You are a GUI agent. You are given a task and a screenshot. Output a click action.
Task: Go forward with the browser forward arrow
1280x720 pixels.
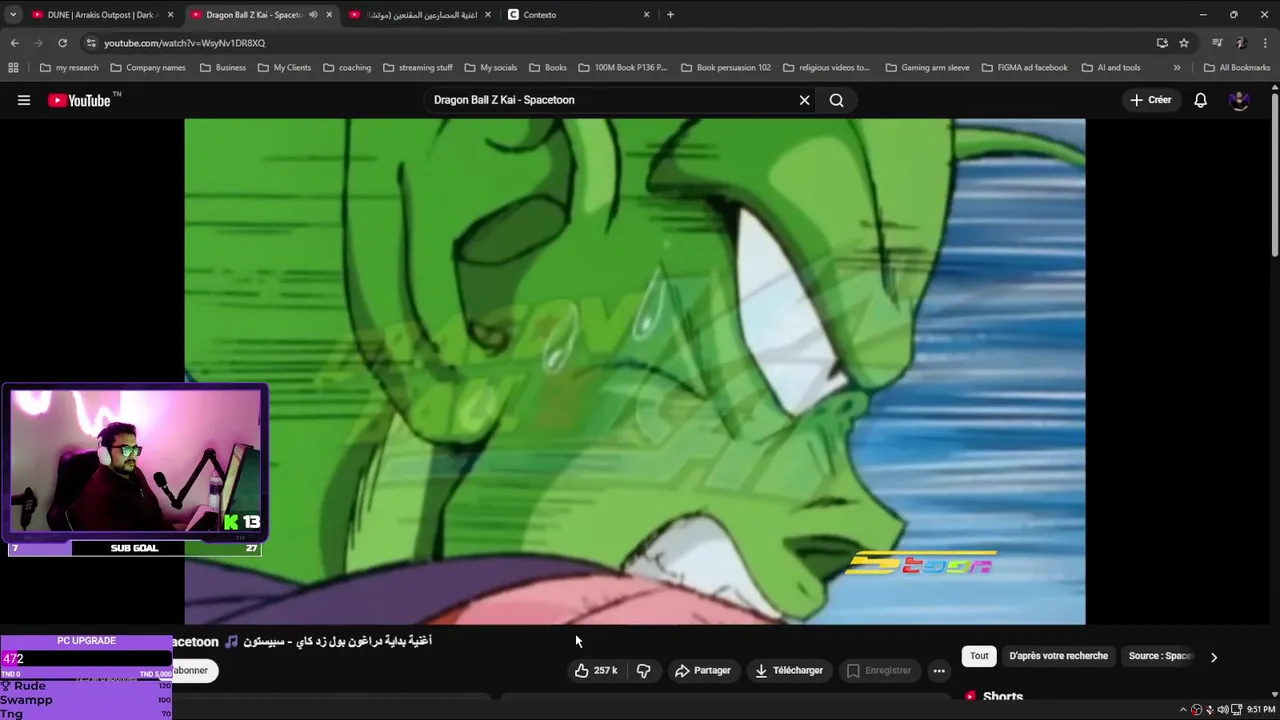click(x=38, y=43)
